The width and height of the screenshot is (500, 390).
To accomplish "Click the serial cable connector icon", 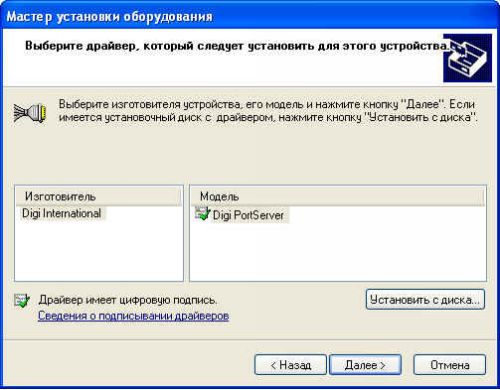I will coord(30,113).
